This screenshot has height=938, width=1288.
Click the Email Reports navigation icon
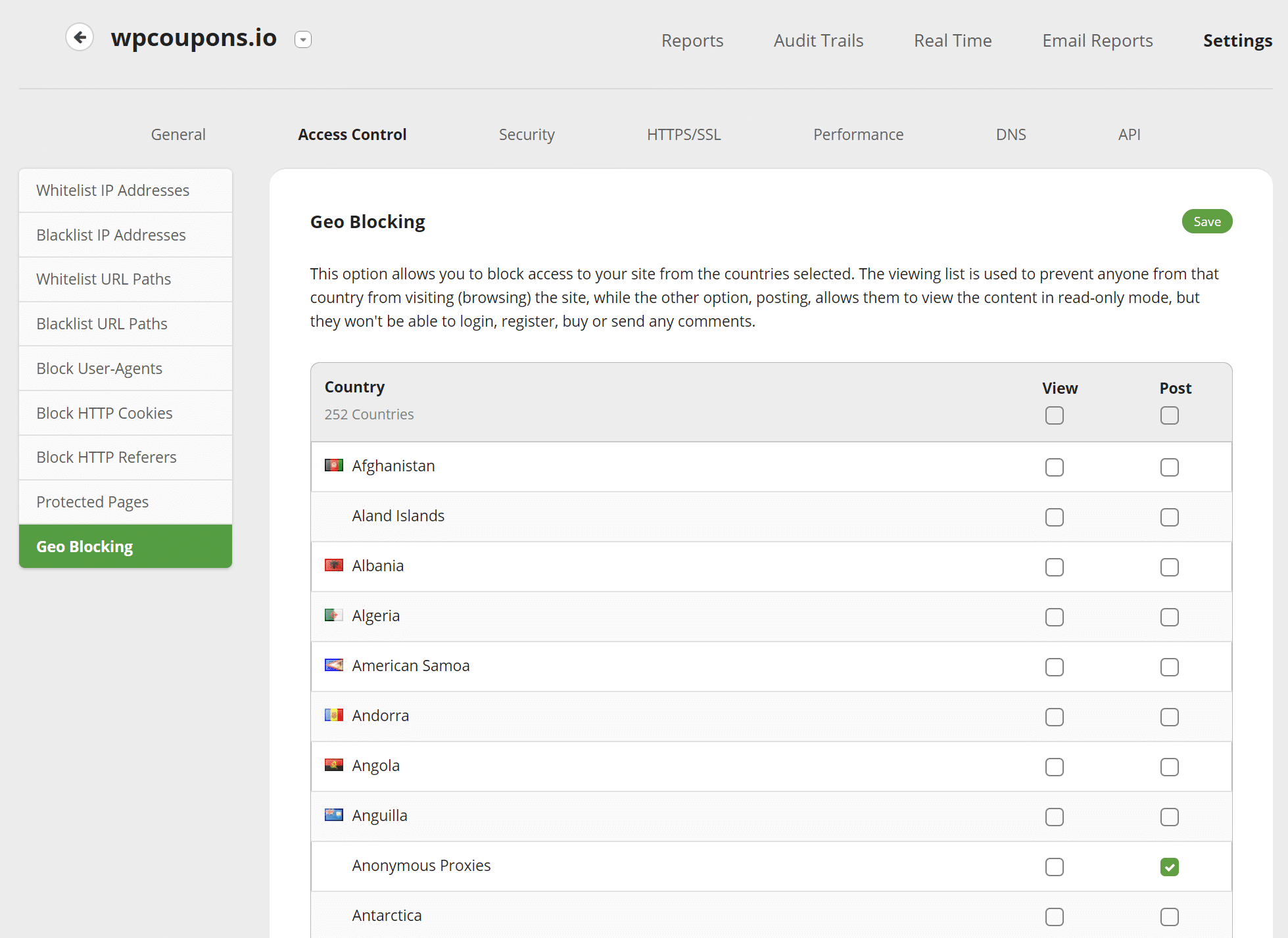[1097, 40]
